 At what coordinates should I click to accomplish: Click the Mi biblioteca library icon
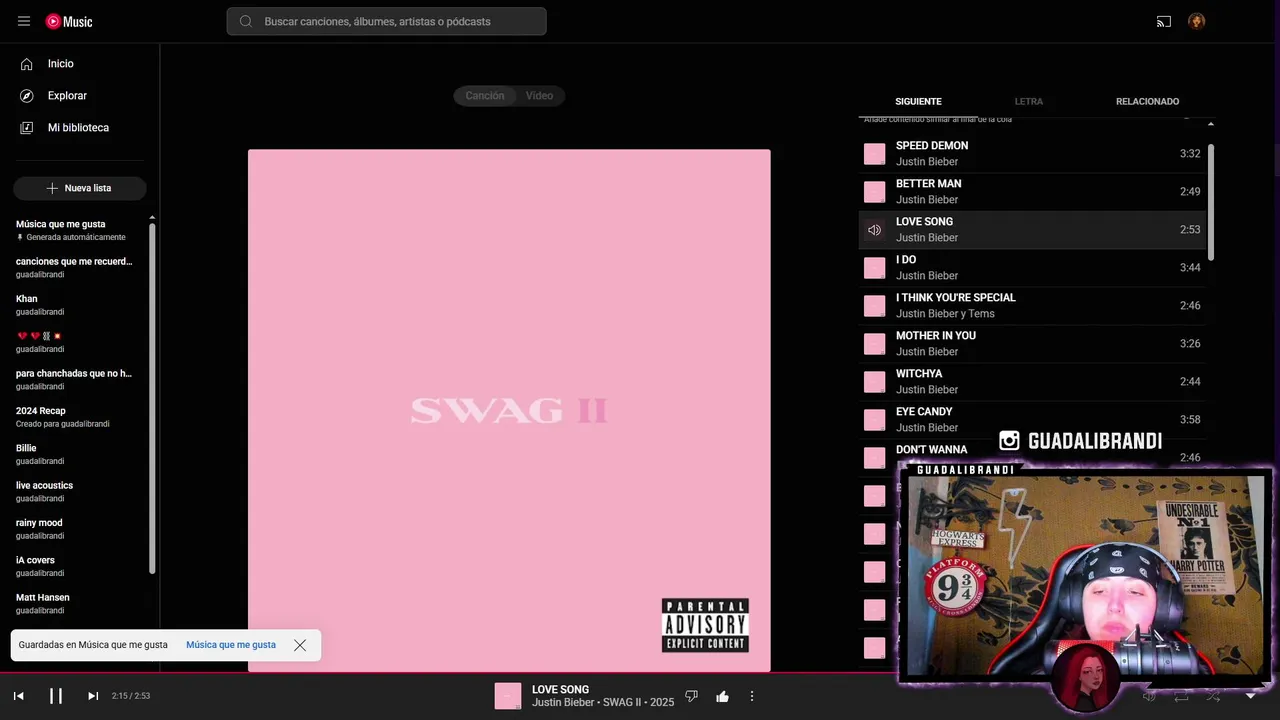(x=27, y=128)
